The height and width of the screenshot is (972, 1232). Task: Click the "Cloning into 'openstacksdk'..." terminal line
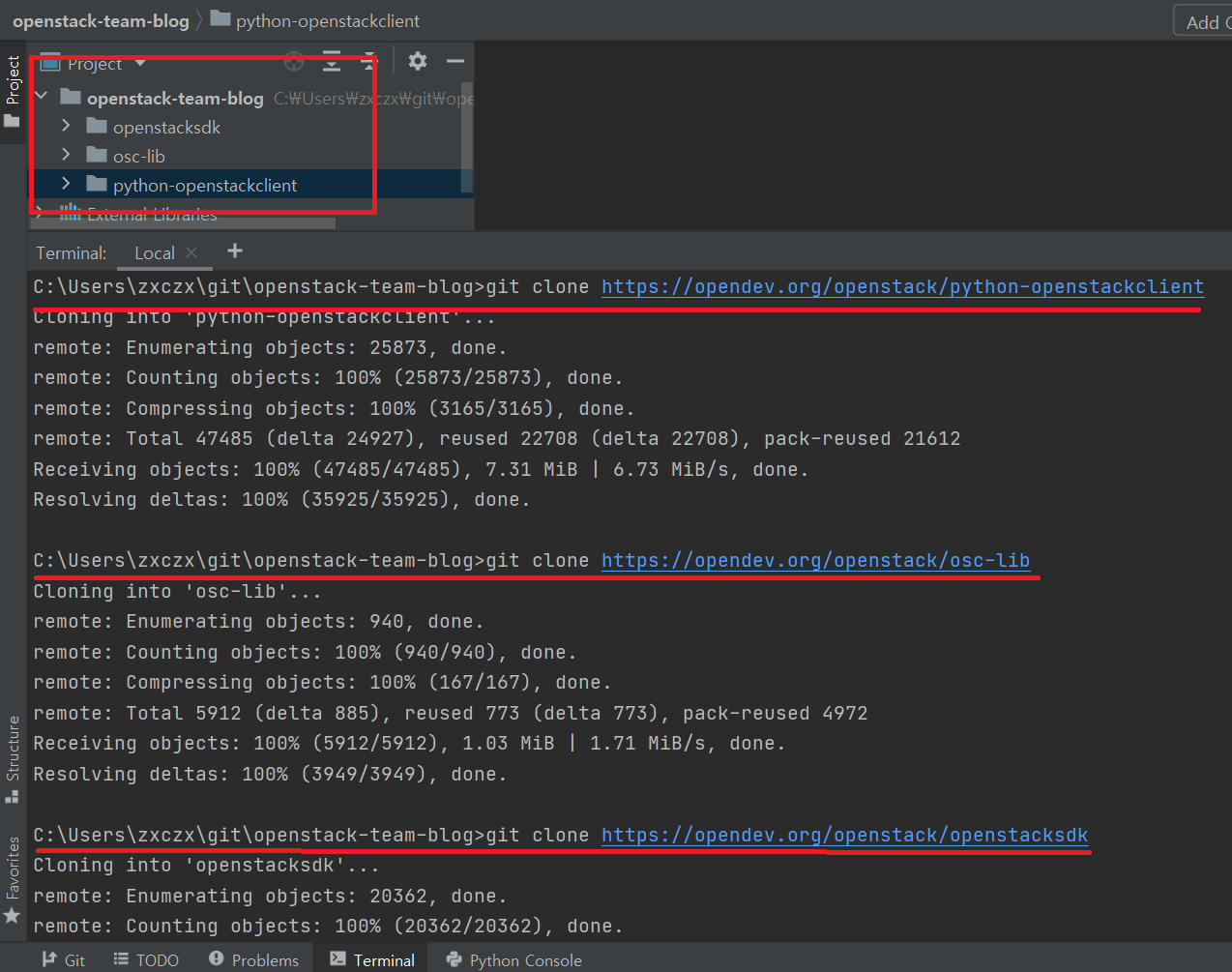tap(206, 865)
